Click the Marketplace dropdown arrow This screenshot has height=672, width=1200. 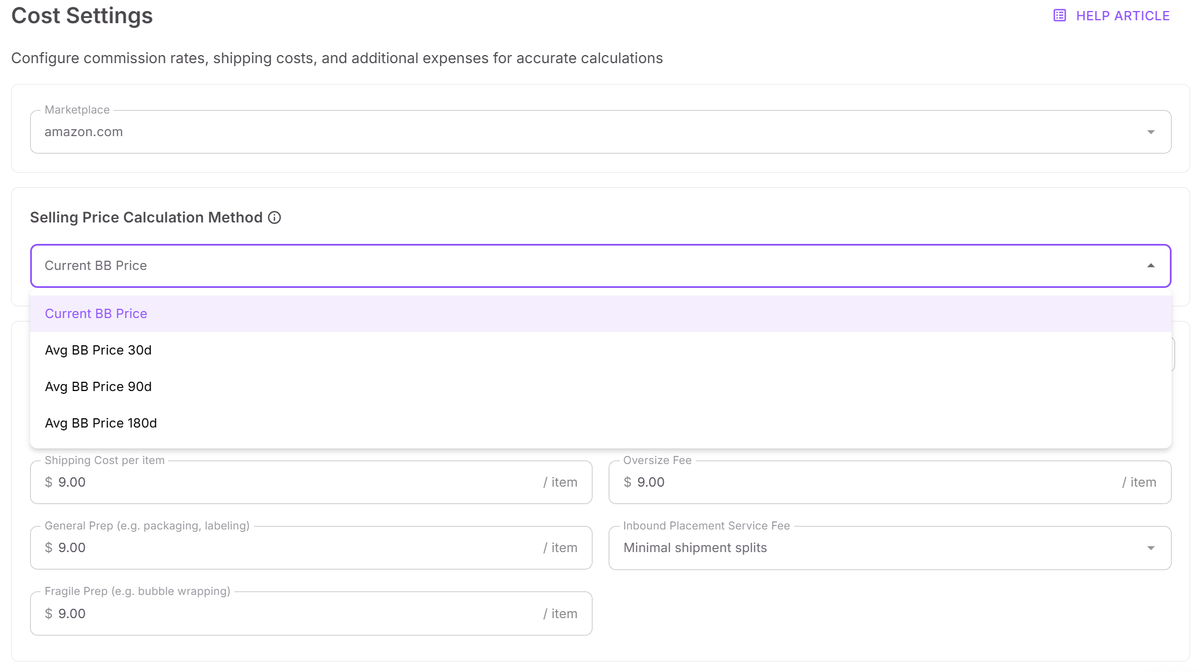[1151, 132]
